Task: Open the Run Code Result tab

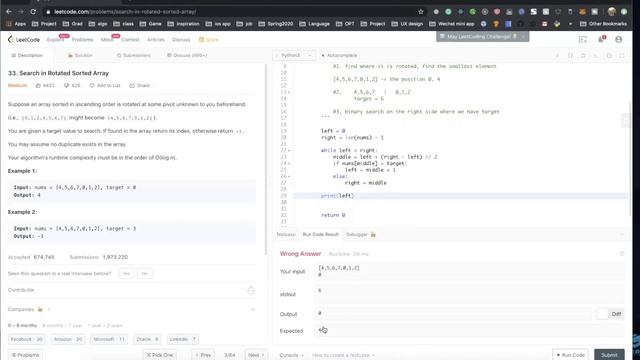Action: coord(320,235)
